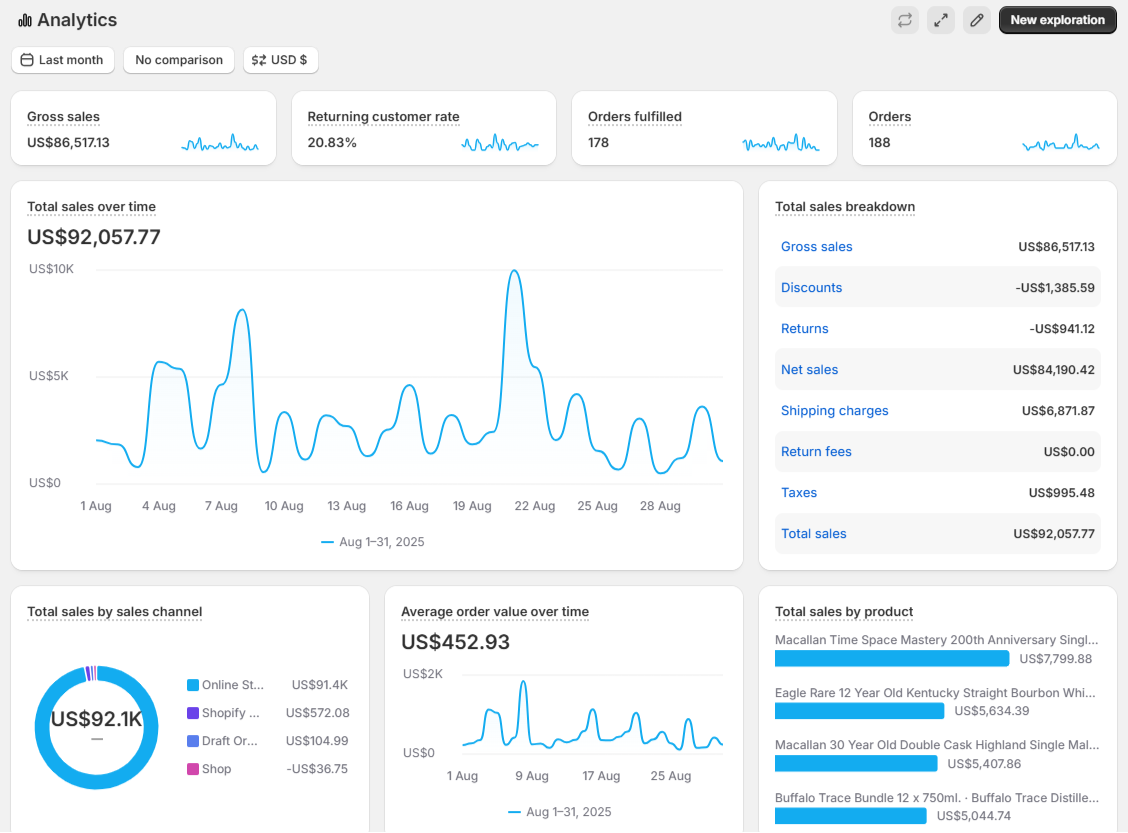Viewport: 1128px width, 833px height.
Task: Open the USD $ currency selector
Action: click(280, 60)
